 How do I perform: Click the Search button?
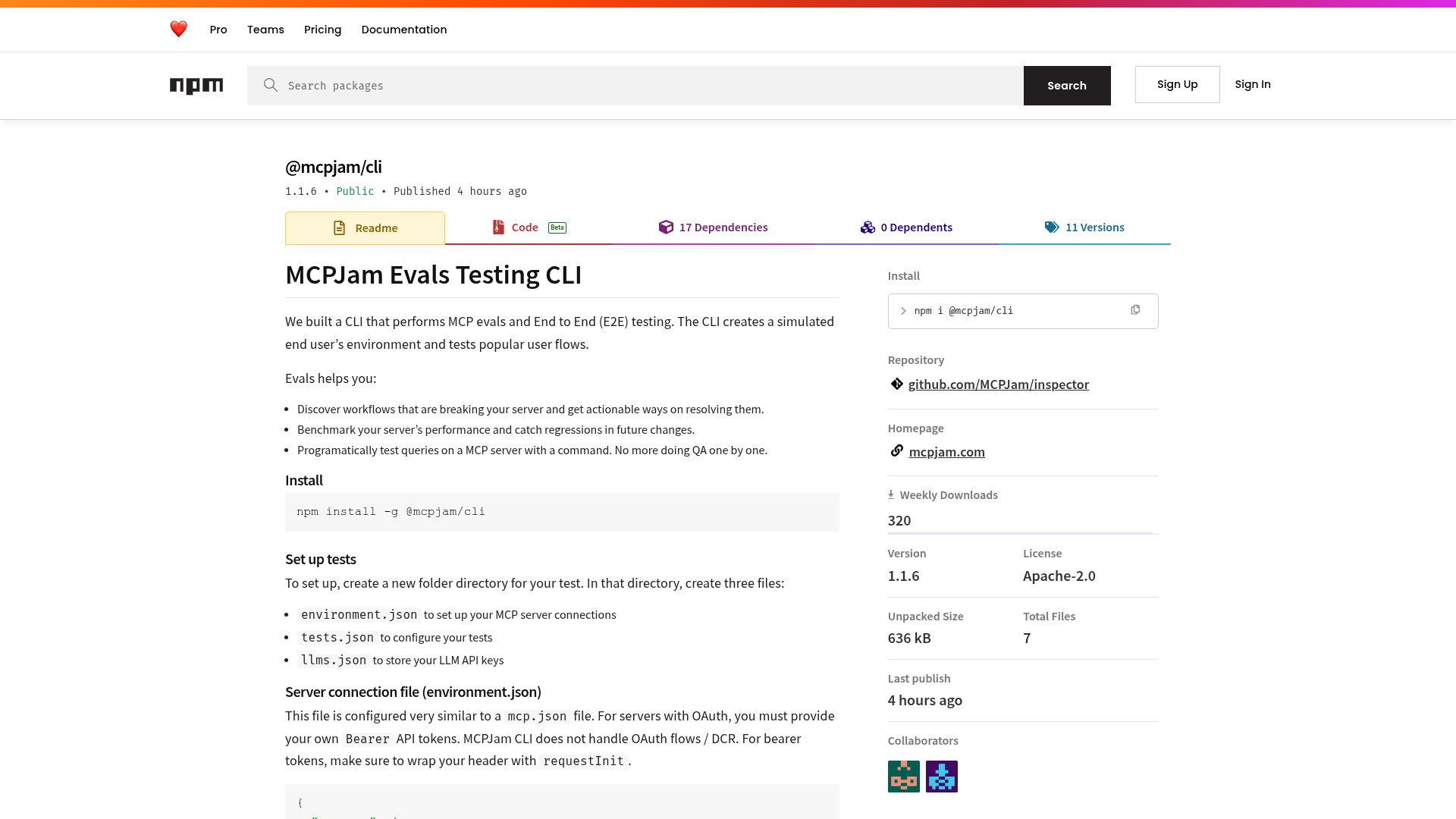(x=1067, y=86)
